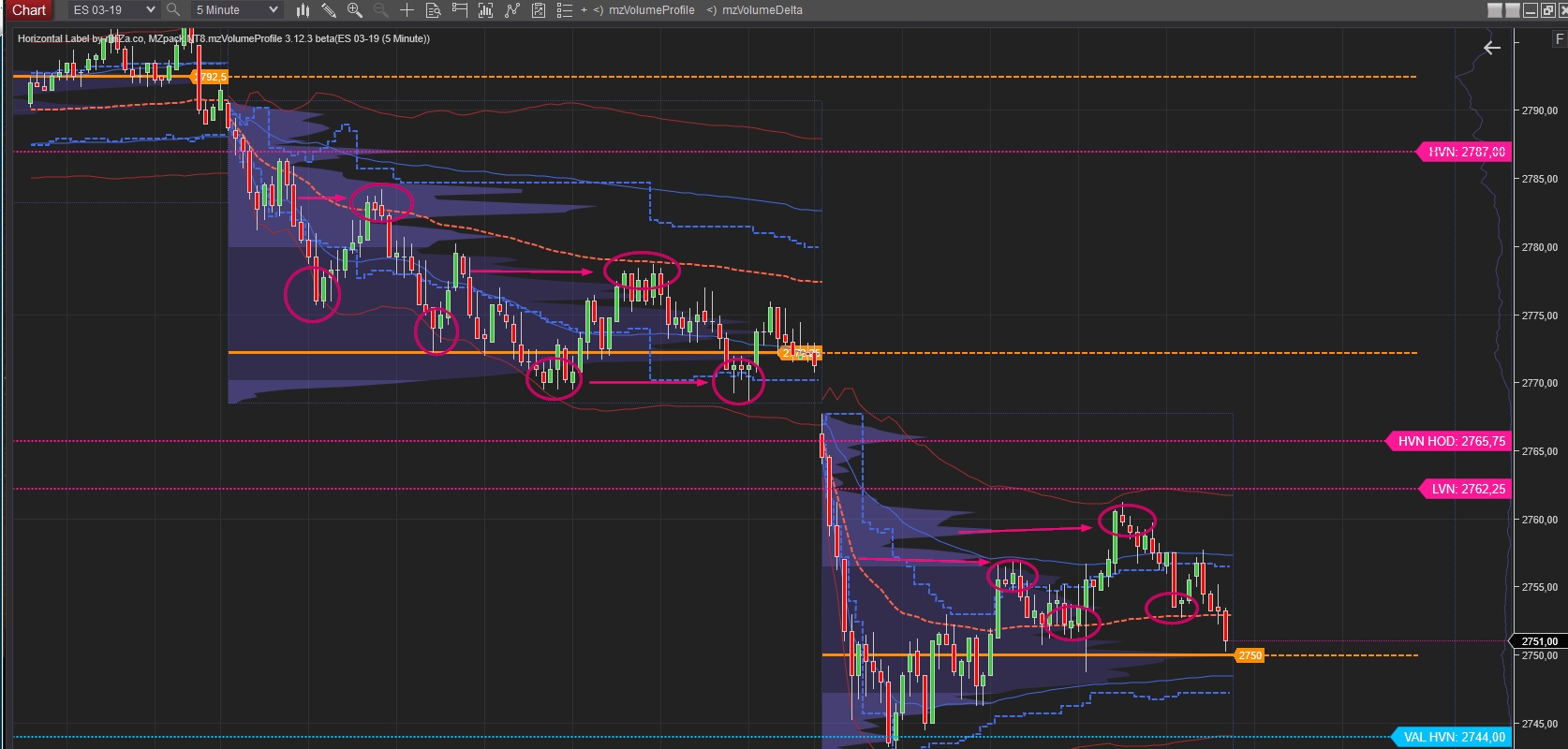Open the indicators icon

pyautogui.click(x=485, y=10)
